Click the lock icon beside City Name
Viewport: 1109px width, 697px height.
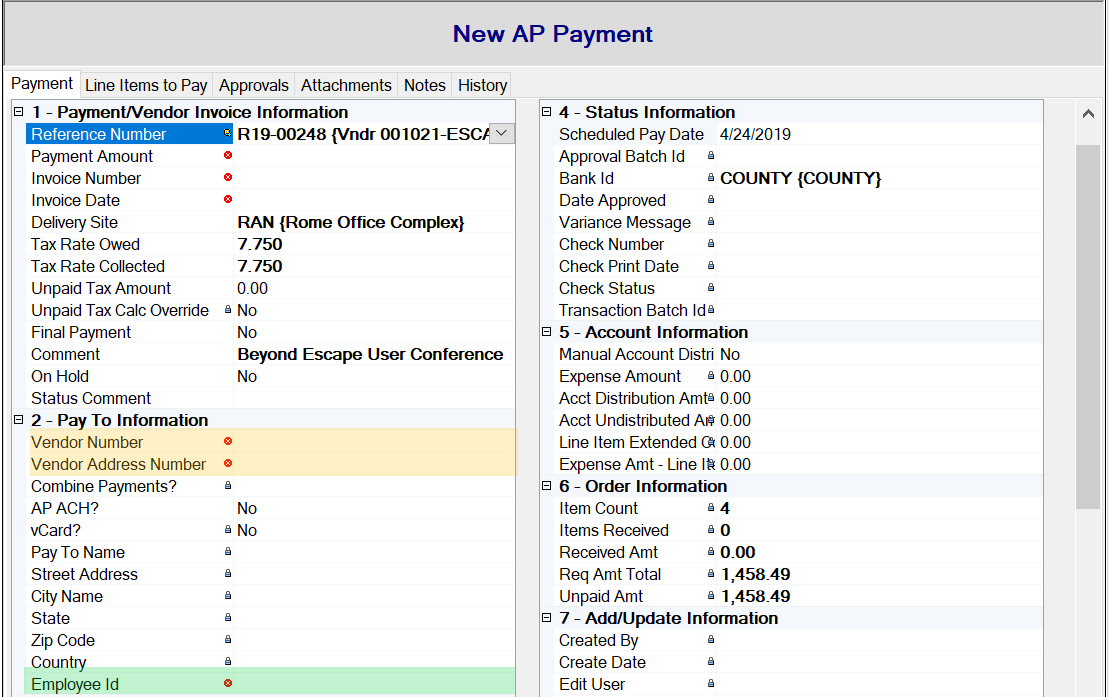[228, 595]
